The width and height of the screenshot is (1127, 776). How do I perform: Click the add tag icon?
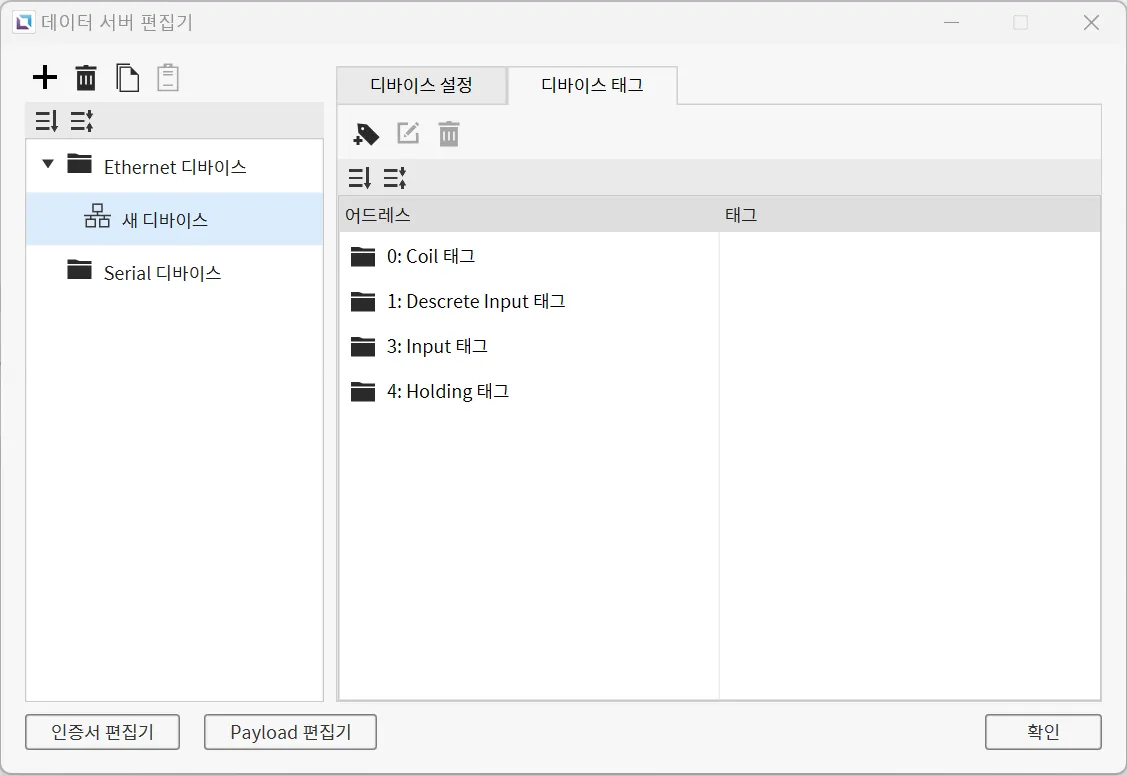click(367, 134)
